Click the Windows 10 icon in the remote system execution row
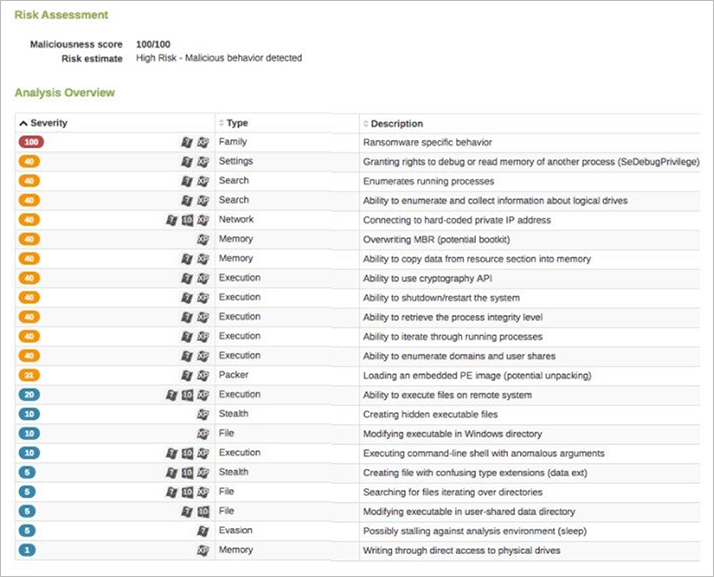The image size is (714, 577). tap(187, 395)
